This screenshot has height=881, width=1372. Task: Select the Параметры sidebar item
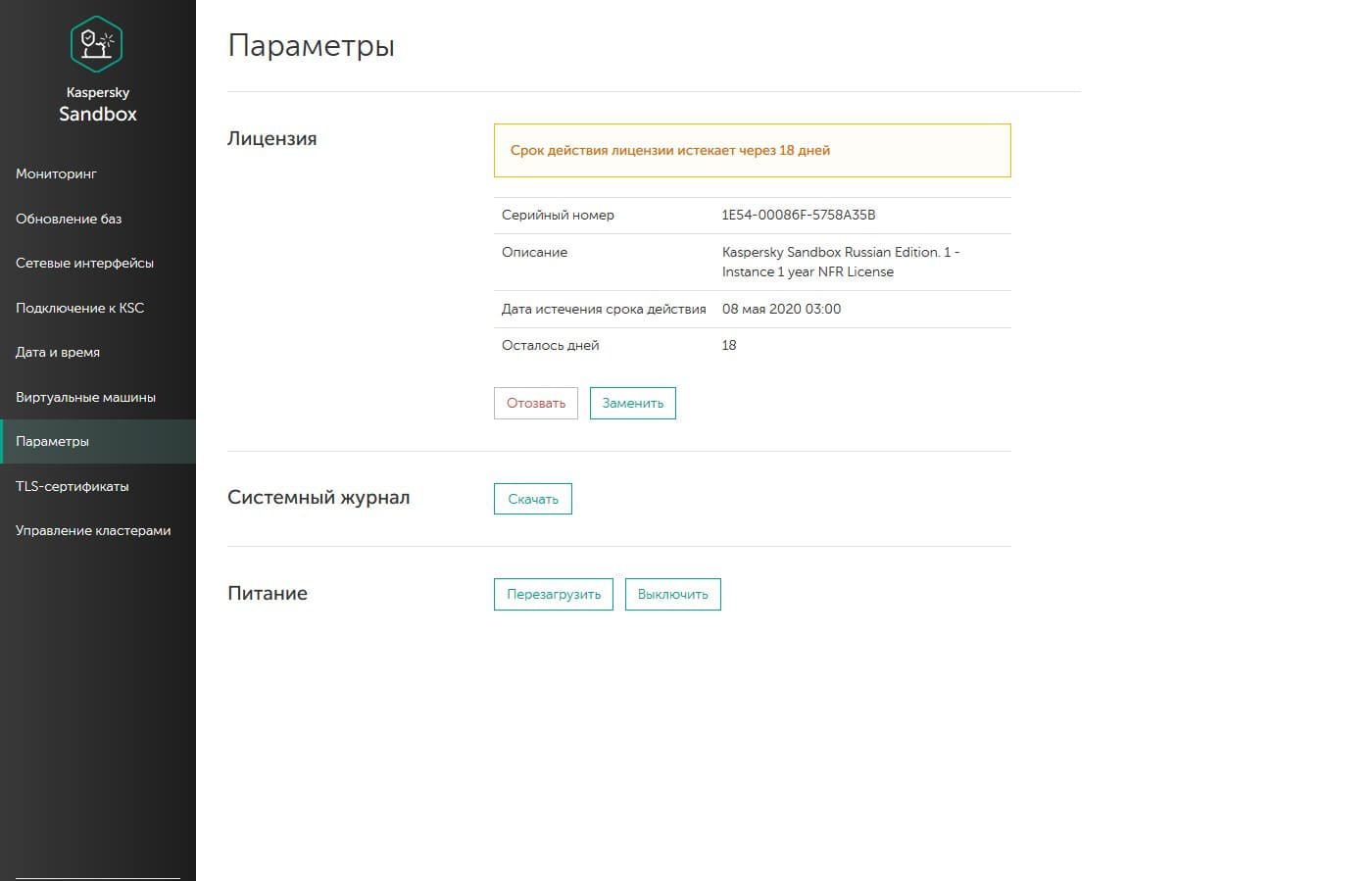[98, 441]
